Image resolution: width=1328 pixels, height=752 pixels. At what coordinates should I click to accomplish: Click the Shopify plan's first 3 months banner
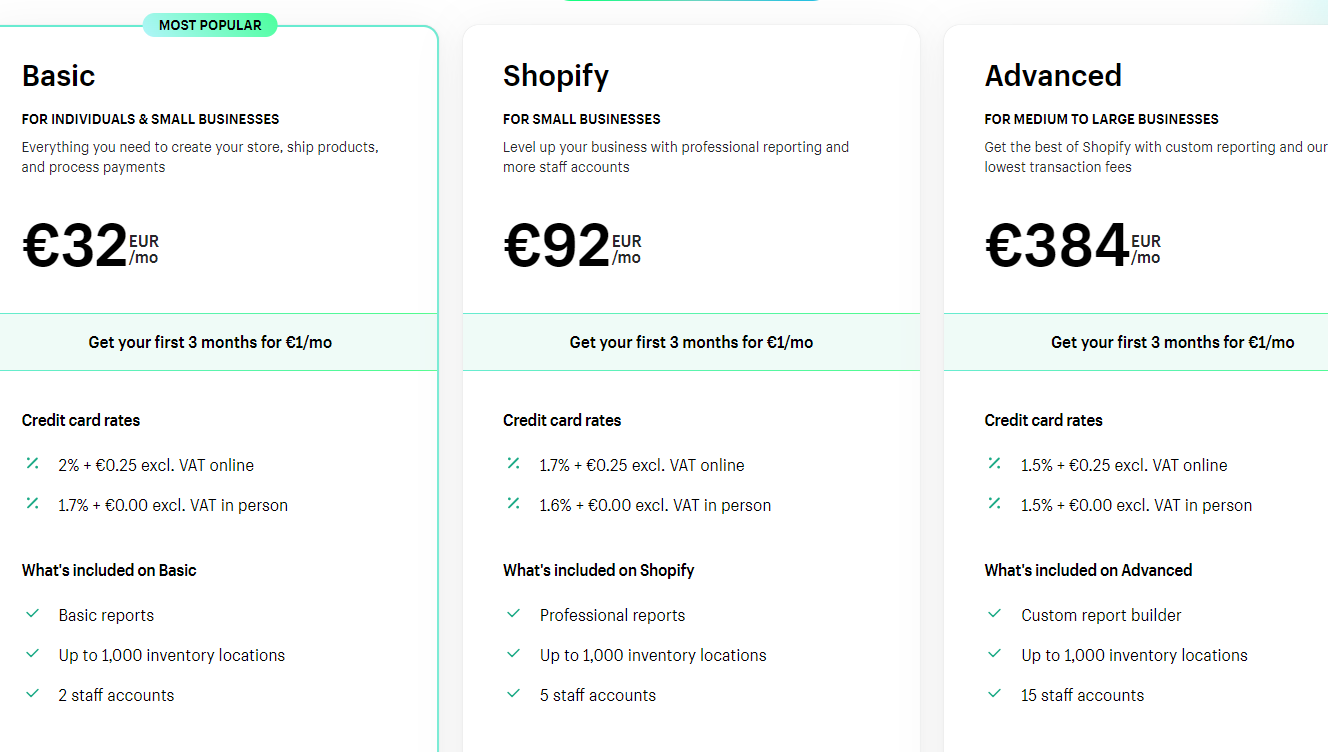(x=691, y=342)
